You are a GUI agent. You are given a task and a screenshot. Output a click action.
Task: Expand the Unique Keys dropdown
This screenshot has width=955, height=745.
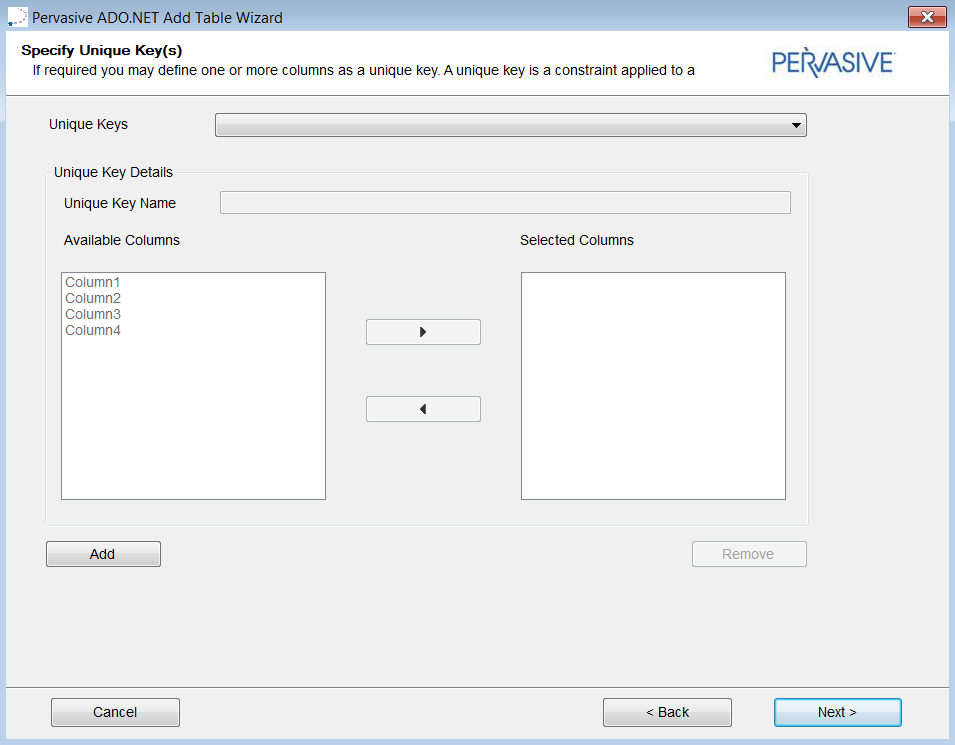[x=796, y=125]
